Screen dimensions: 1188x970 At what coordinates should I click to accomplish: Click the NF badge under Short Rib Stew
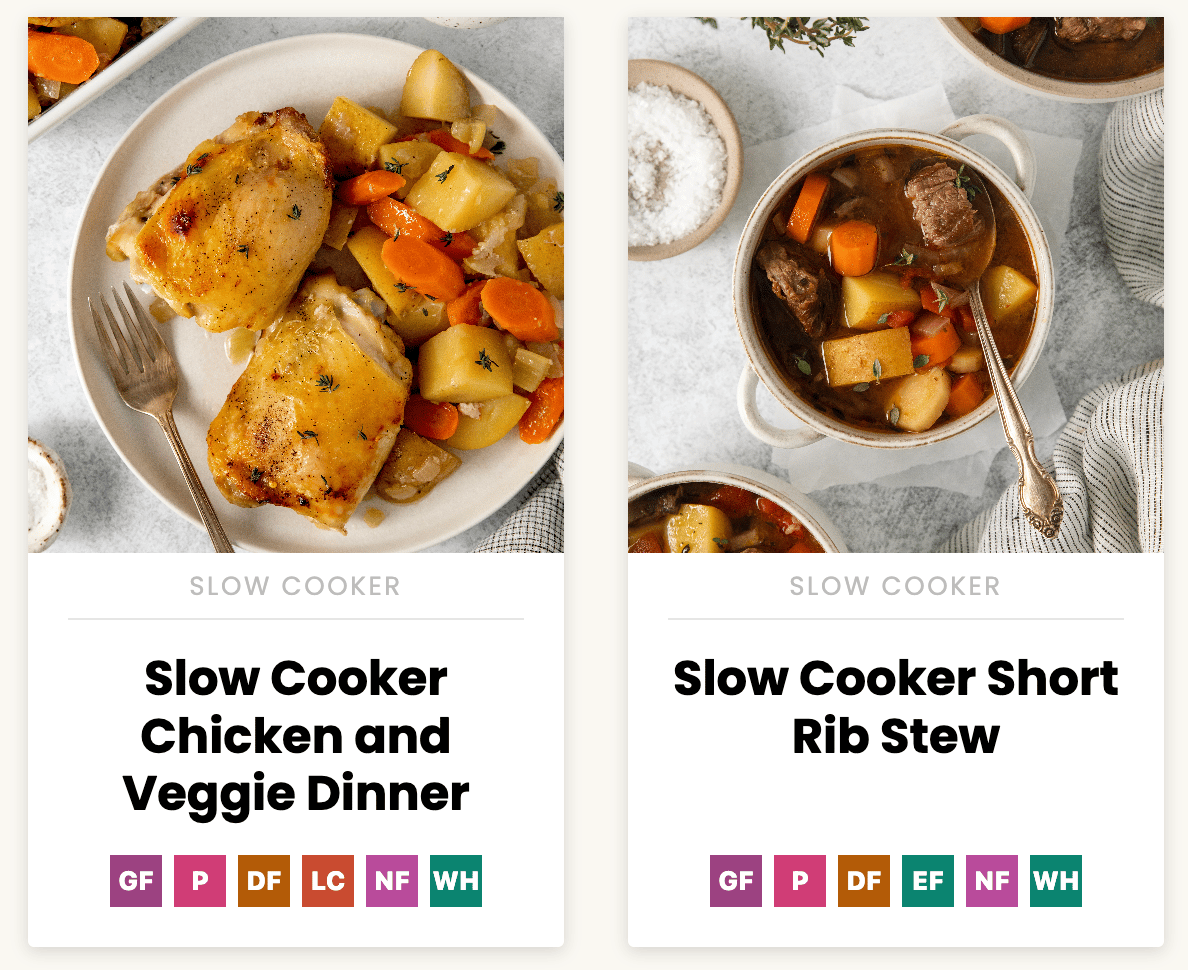coord(992,881)
